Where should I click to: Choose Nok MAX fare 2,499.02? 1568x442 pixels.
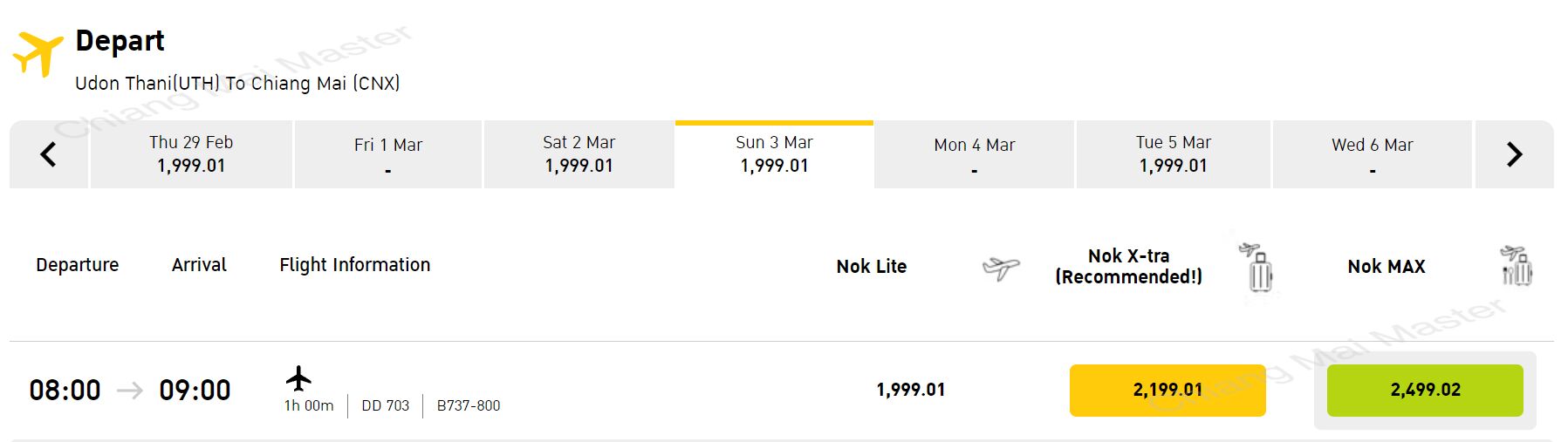[1425, 390]
